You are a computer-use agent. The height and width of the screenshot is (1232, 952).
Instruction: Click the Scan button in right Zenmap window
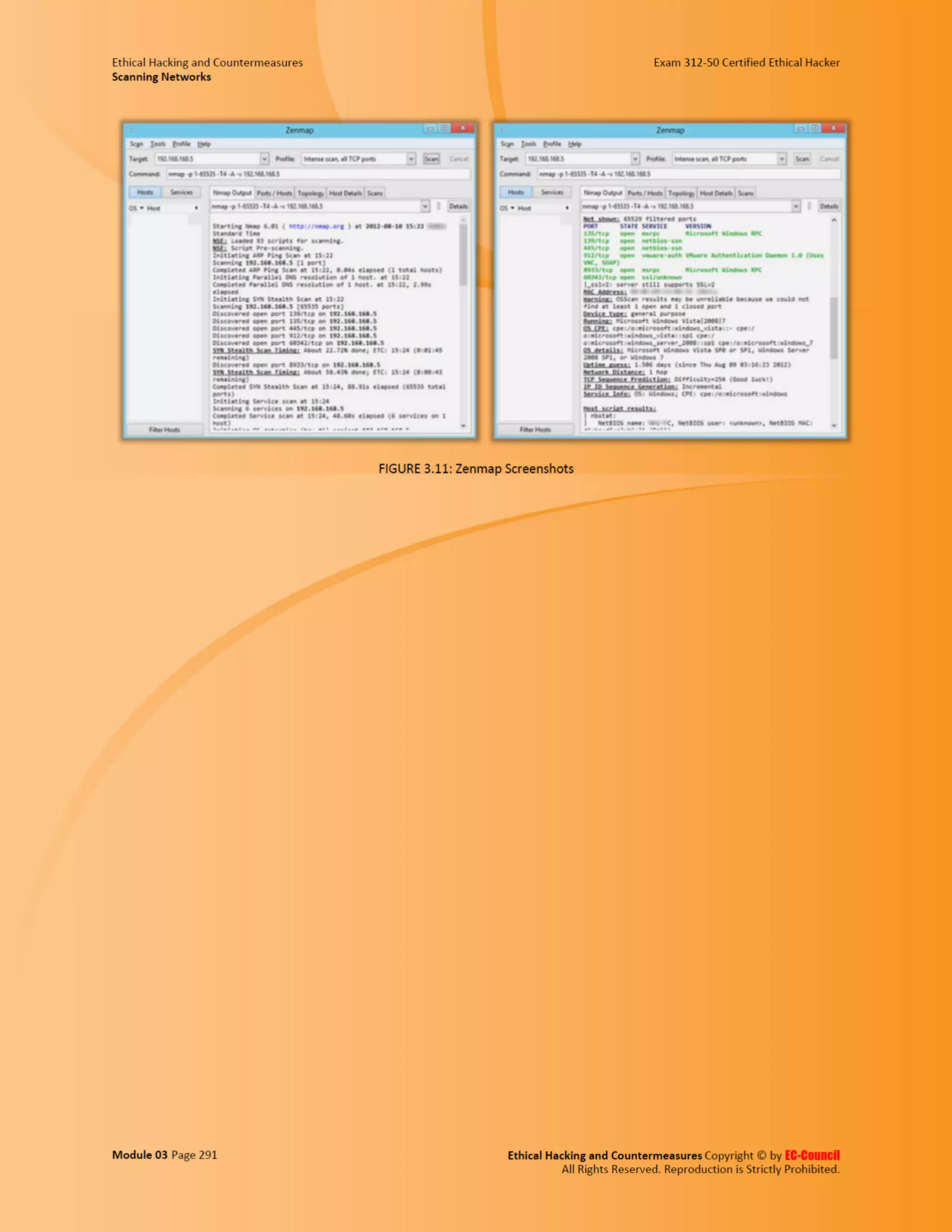click(x=802, y=159)
